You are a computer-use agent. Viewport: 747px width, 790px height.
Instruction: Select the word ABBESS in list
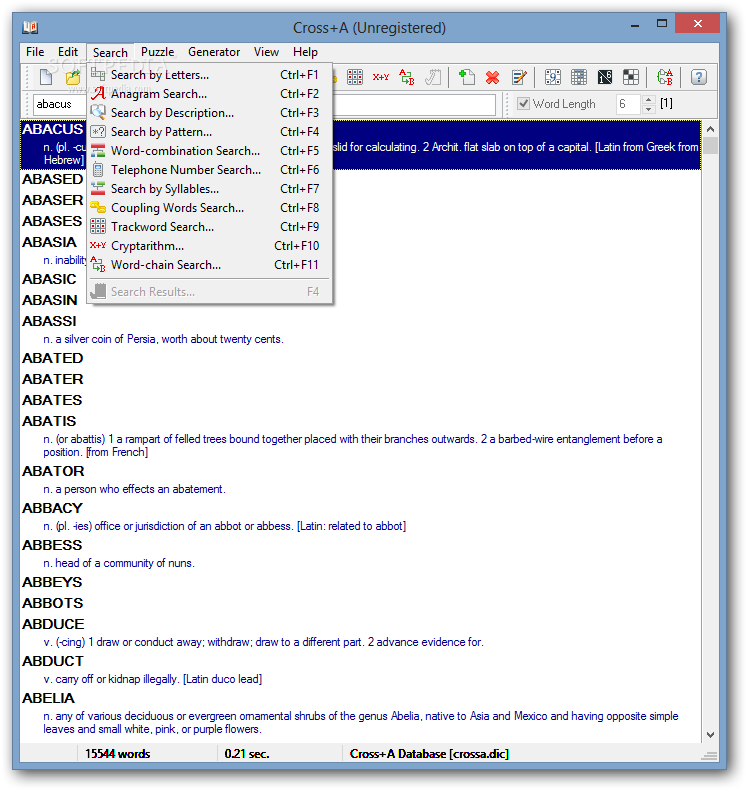pyautogui.click(x=52, y=545)
